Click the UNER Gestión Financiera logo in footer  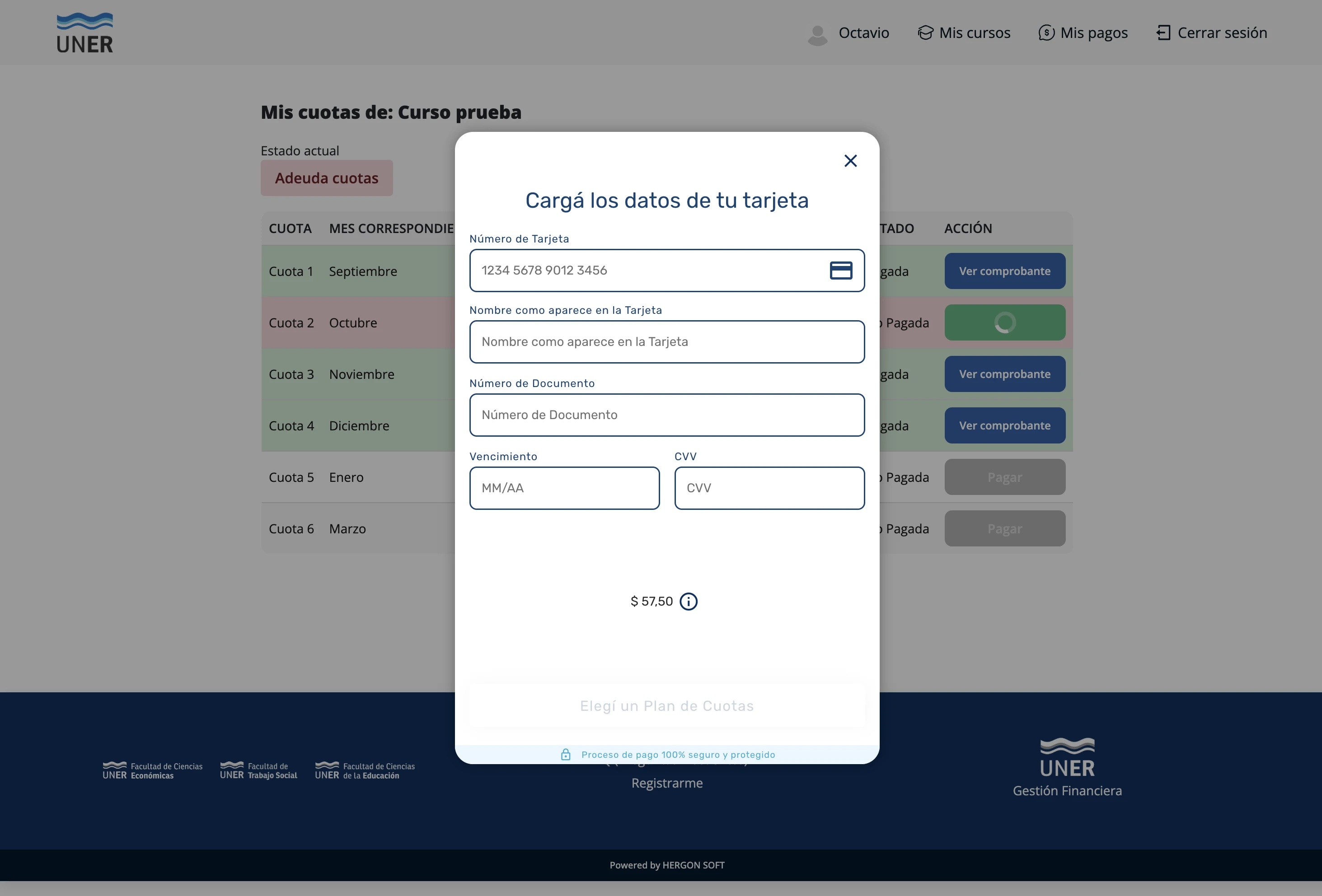point(1067,766)
